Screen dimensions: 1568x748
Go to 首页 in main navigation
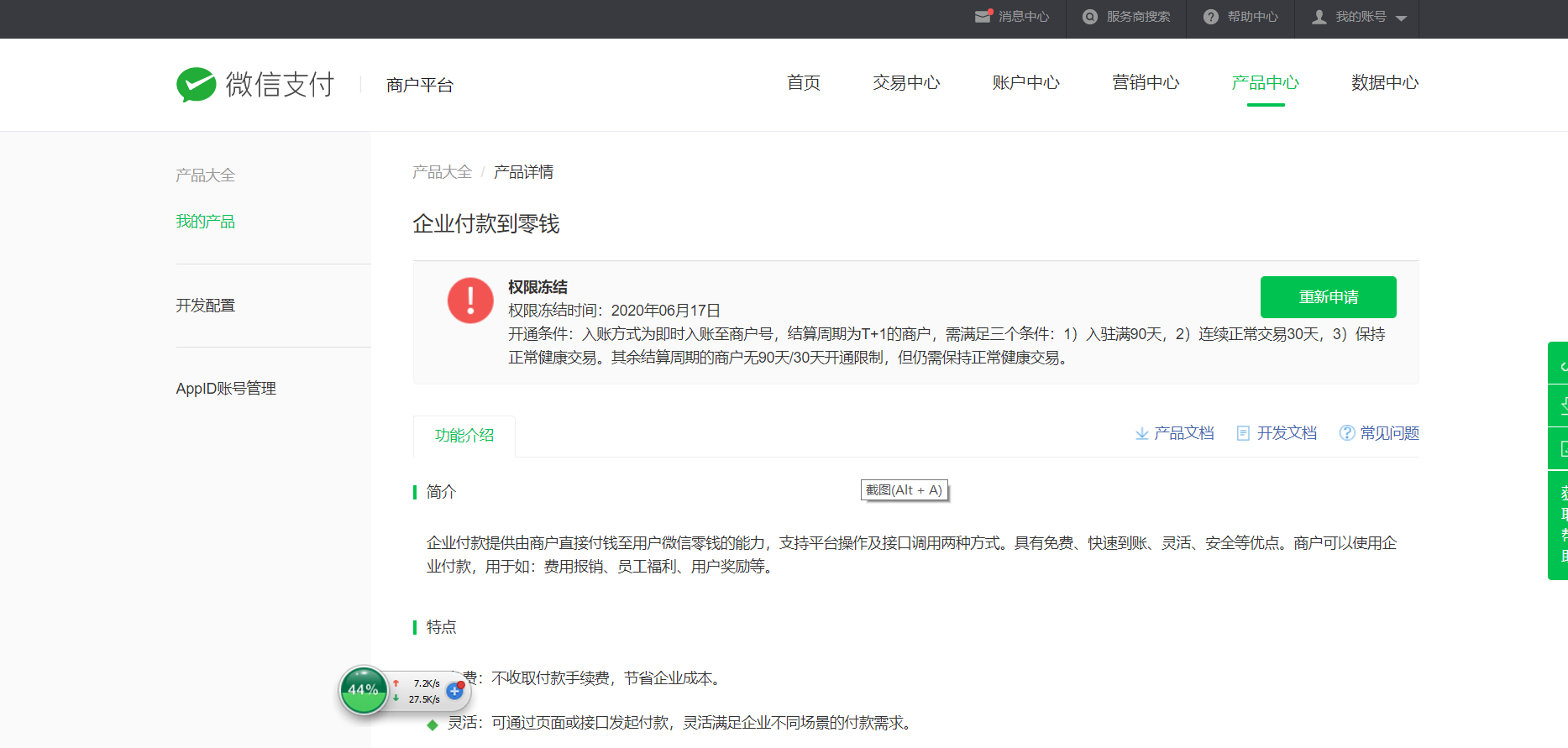[804, 83]
